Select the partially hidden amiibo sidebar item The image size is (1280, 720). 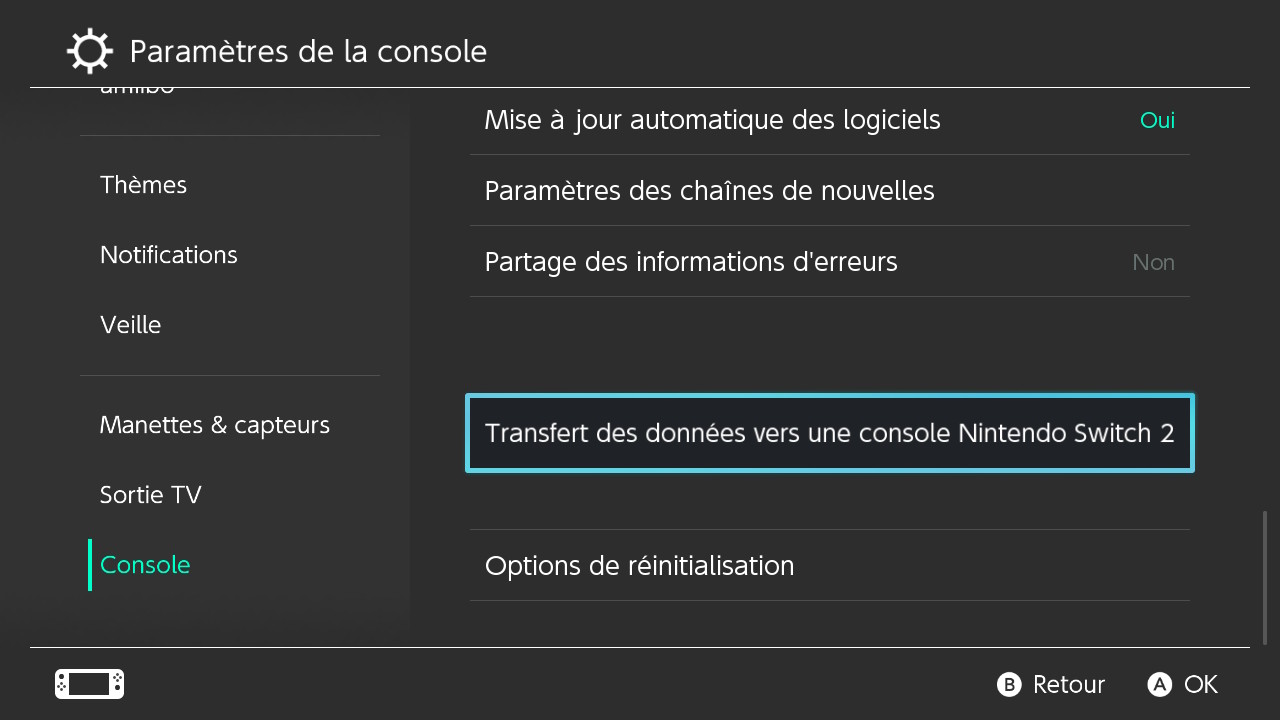pyautogui.click(x=138, y=91)
